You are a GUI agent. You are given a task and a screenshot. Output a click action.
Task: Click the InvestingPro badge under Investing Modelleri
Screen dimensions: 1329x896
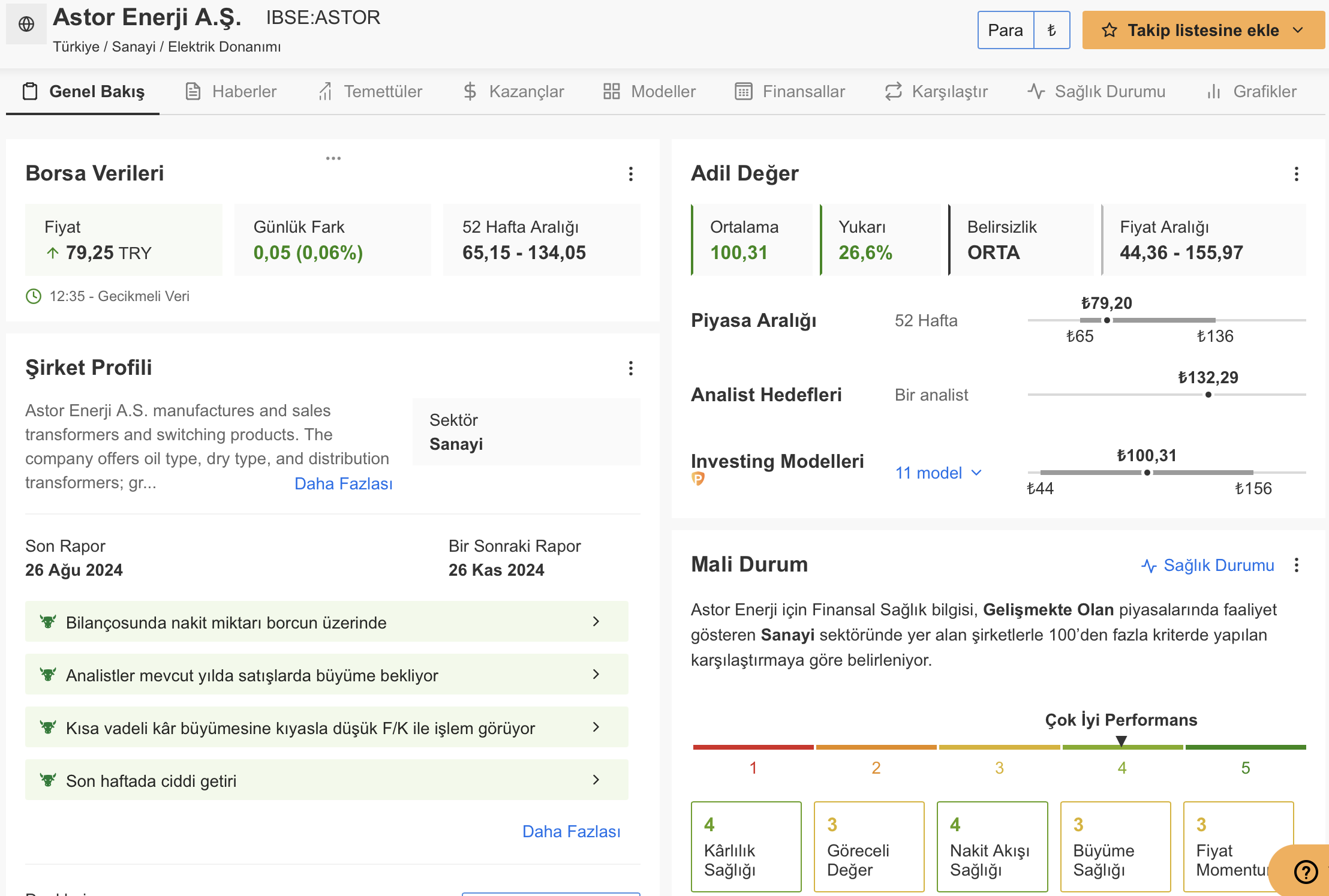(x=698, y=479)
